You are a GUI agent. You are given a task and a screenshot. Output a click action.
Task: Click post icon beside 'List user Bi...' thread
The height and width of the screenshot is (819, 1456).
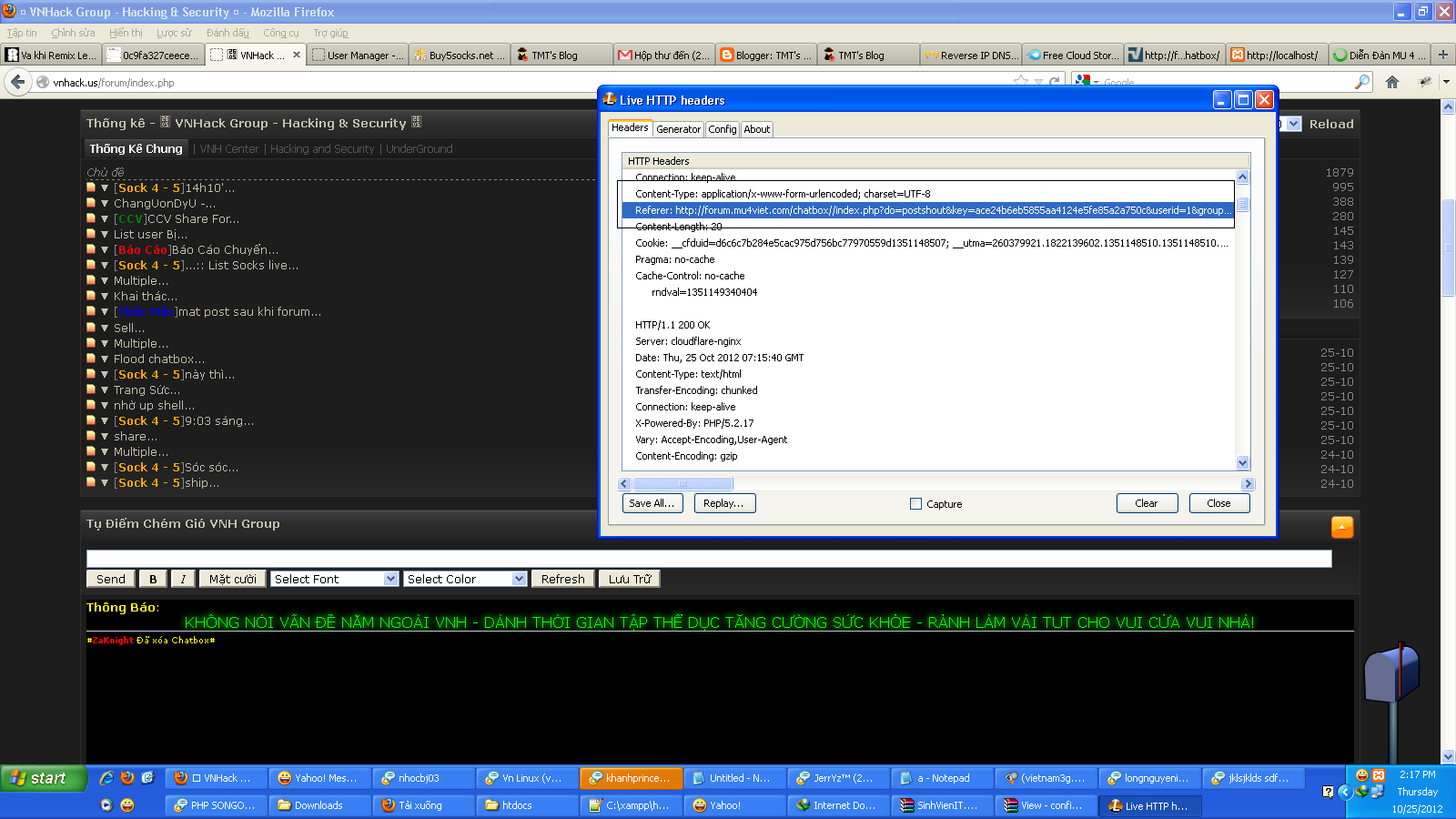pyautogui.click(x=91, y=234)
